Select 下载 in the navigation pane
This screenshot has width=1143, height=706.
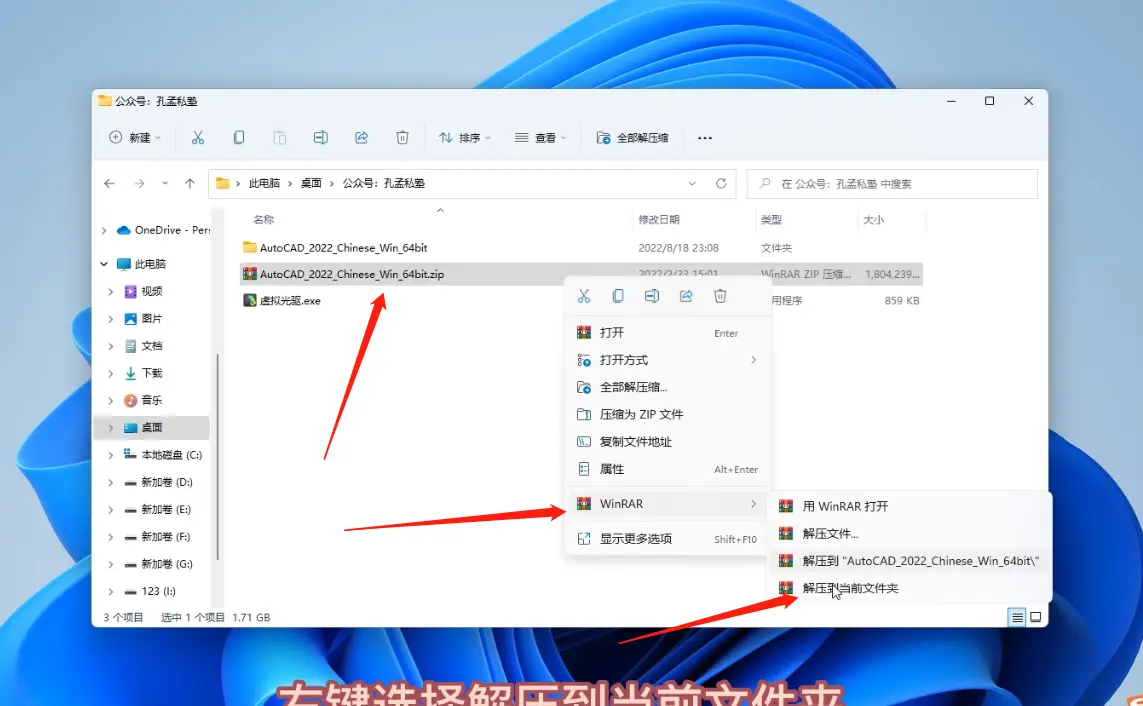click(152, 373)
